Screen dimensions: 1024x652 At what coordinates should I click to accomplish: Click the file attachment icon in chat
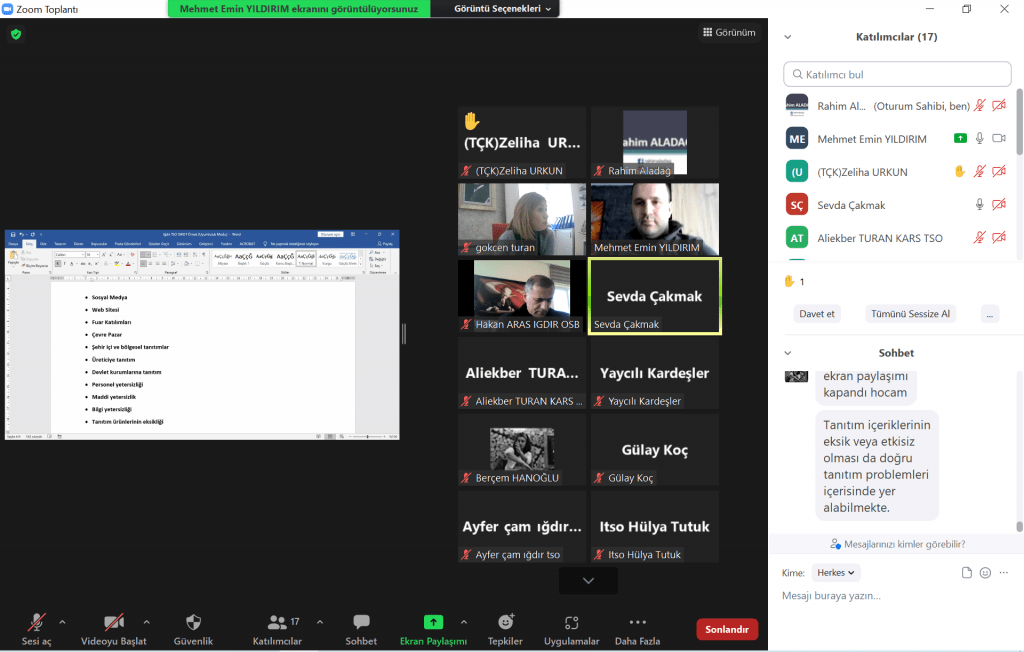click(x=966, y=573)
